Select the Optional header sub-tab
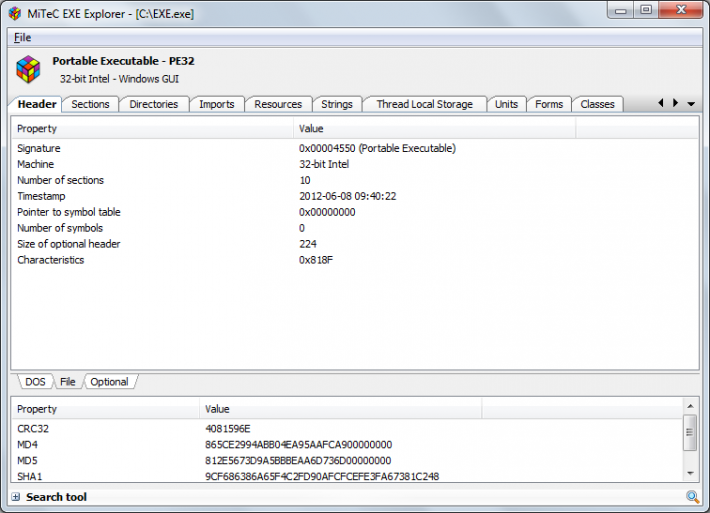Screen dimensions: 710x513 [x=109, y=382]
